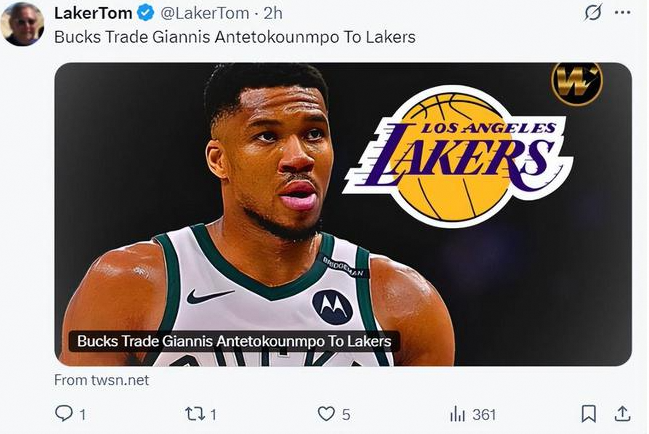The image size is (649, 434).
Task: Click the tweet text about the Bucks trade
Action: 234,37
